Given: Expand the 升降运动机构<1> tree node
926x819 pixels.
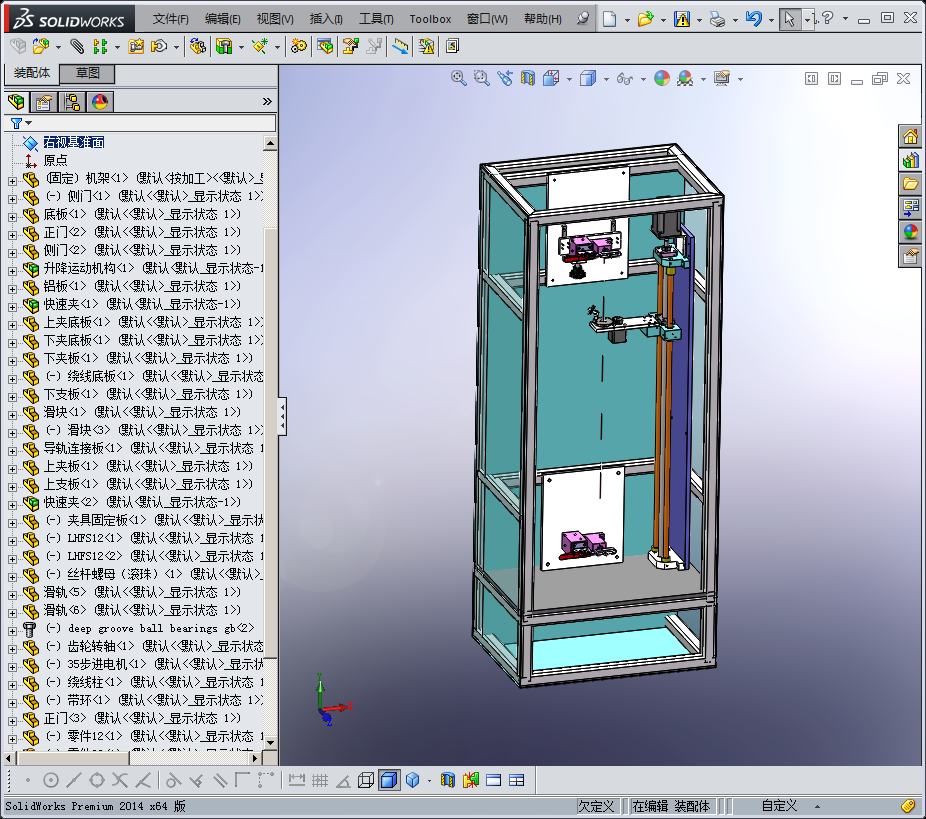Looking at the screenshot, I should (12, 271).
